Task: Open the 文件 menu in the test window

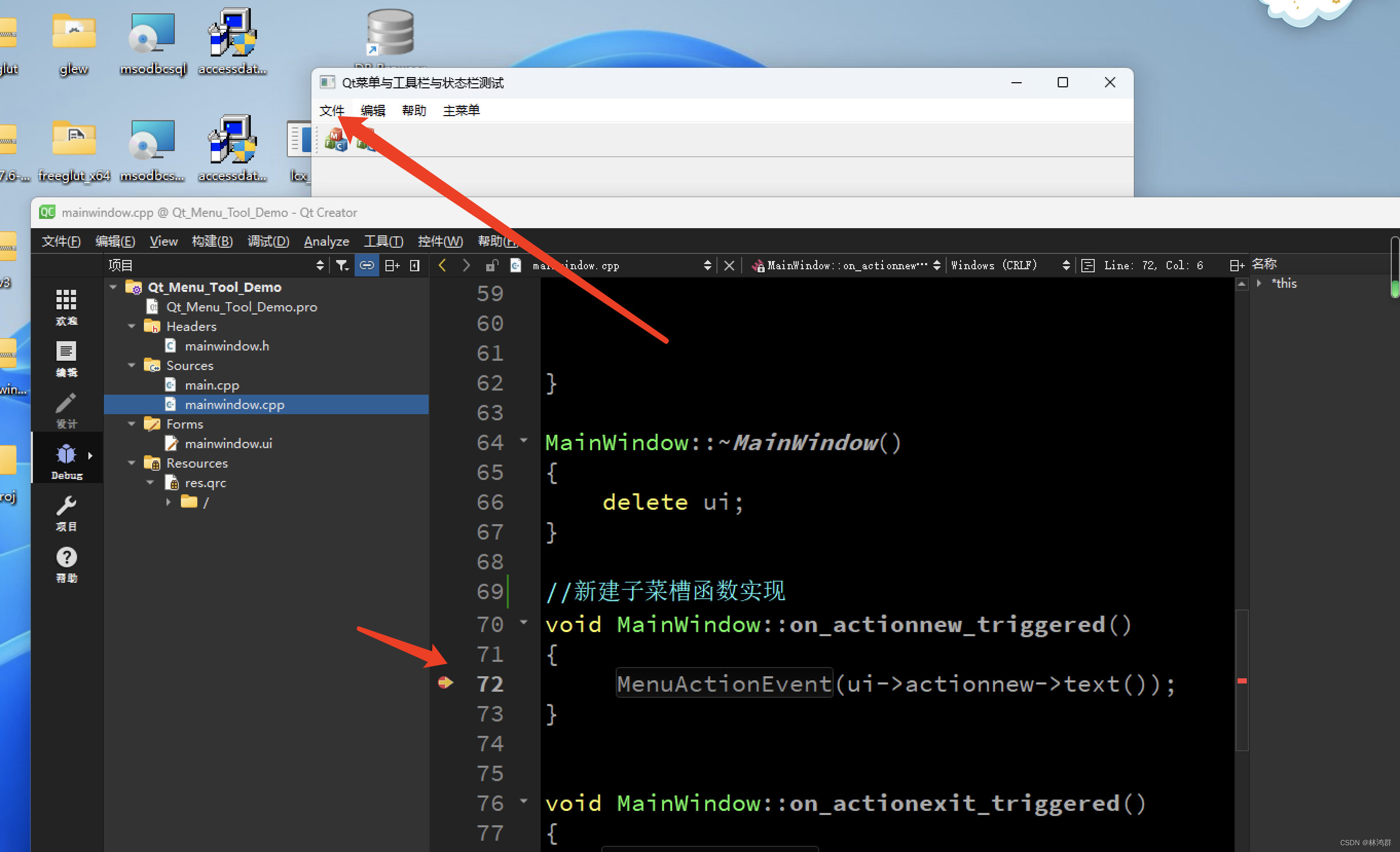Action: [331, 110]
